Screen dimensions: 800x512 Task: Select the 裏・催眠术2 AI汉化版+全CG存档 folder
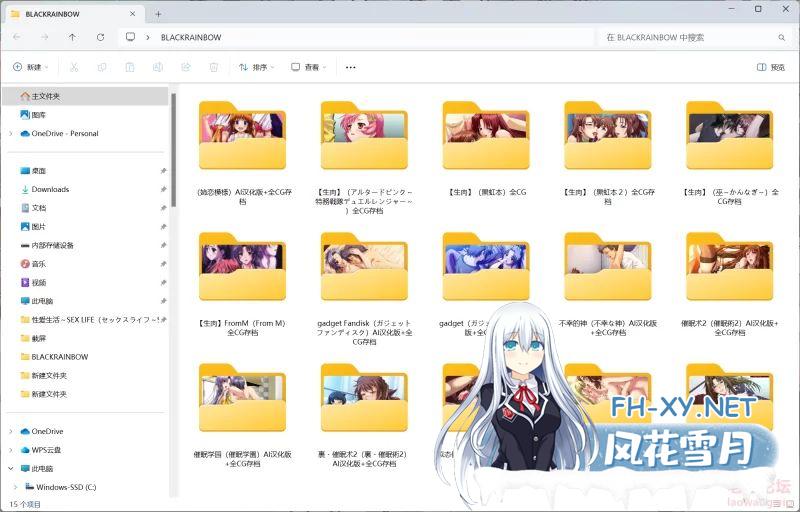click(364, 415)
